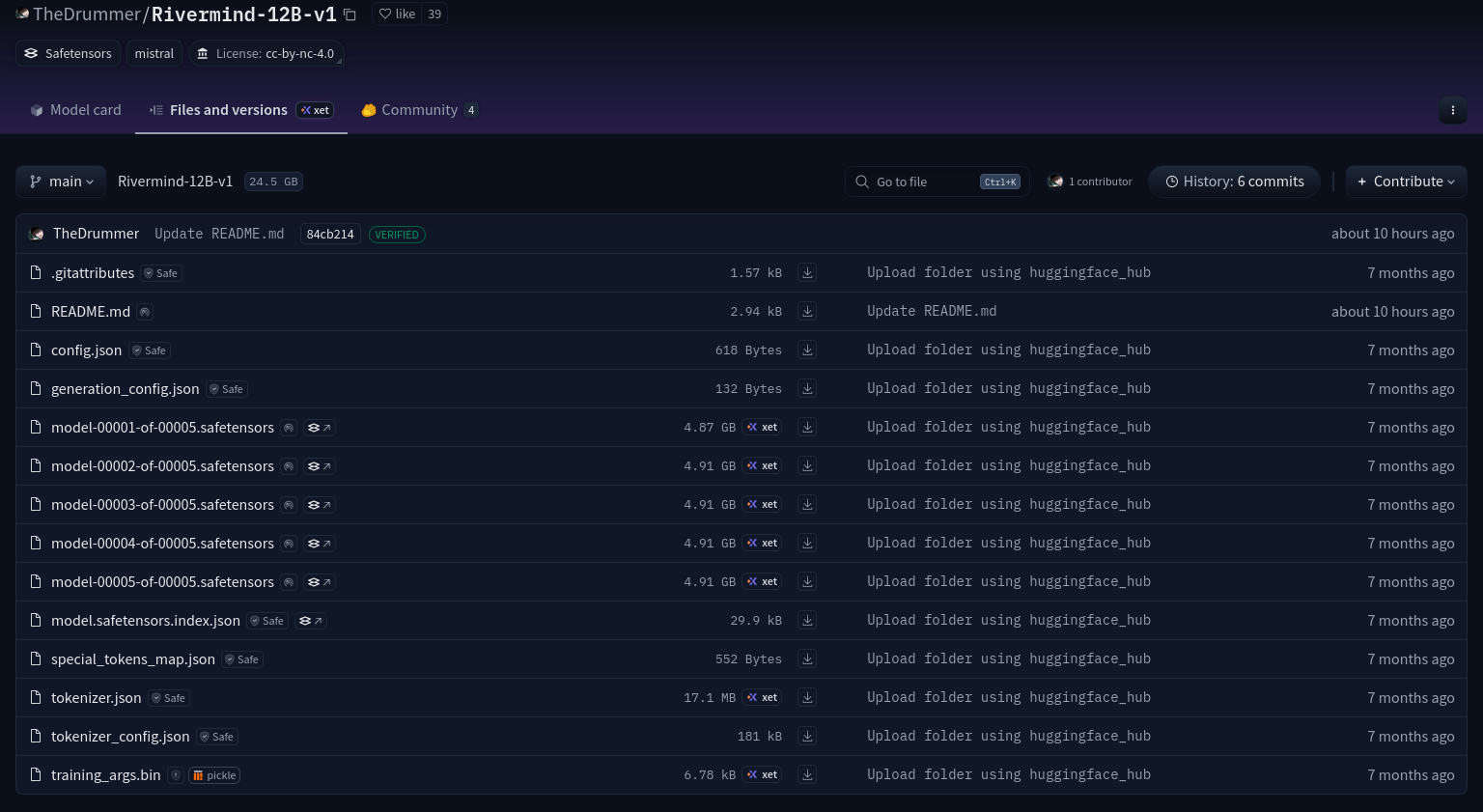Image resolution: width=1483 pixels, height=812 pixels.
Task: Click the Safe badge next to config.json
Action: 150,350
